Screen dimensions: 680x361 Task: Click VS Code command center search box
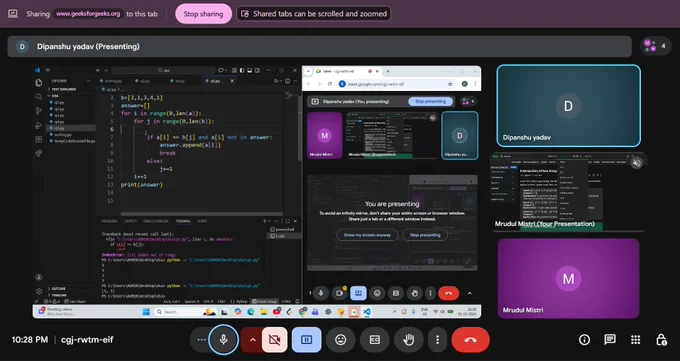click(163, 70)
